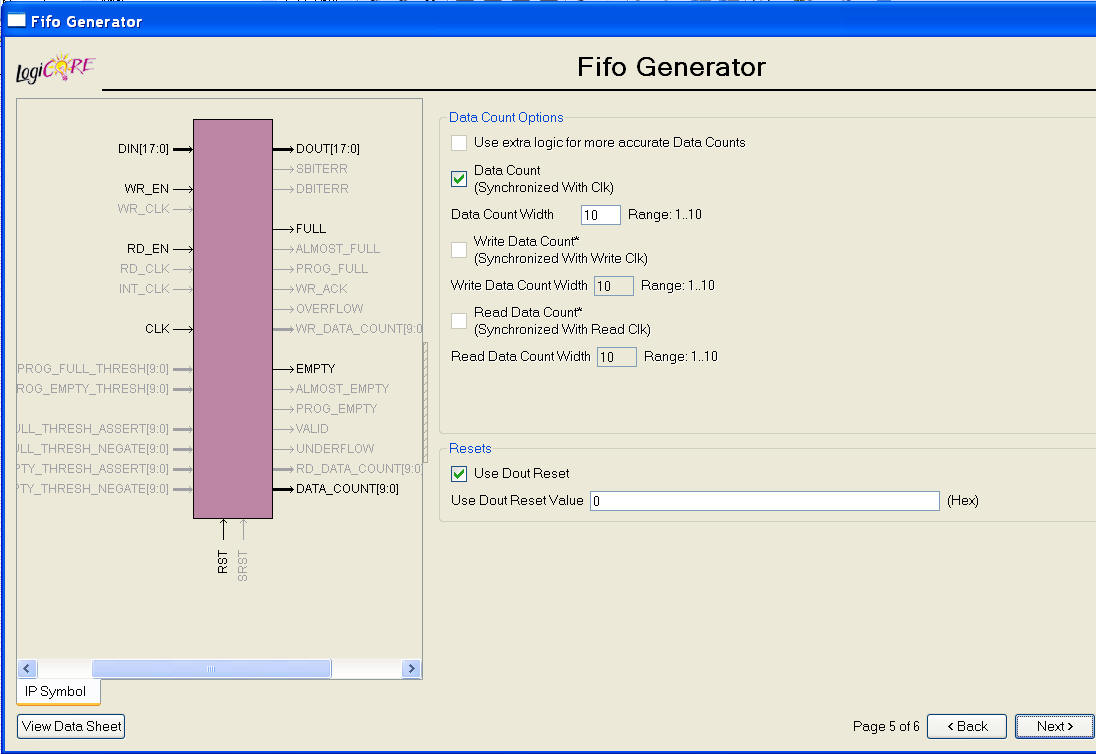This screenshot has height=754, width=1096.
Task: Click the ALMOST_FULL port label
Action: pos(338,249)
